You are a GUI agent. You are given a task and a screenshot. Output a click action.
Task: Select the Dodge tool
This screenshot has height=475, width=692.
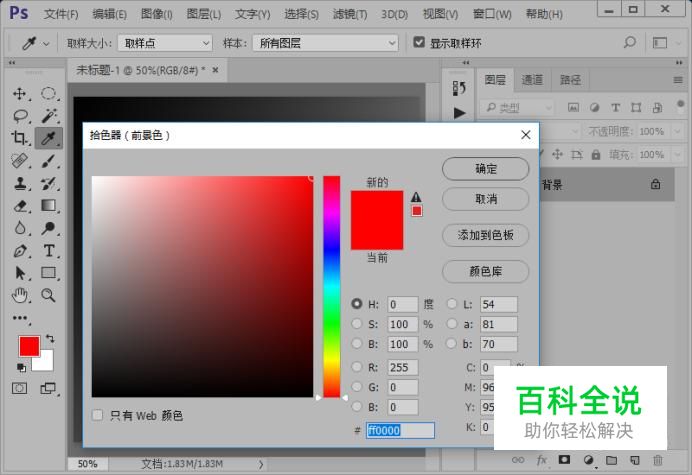point(49,228)
